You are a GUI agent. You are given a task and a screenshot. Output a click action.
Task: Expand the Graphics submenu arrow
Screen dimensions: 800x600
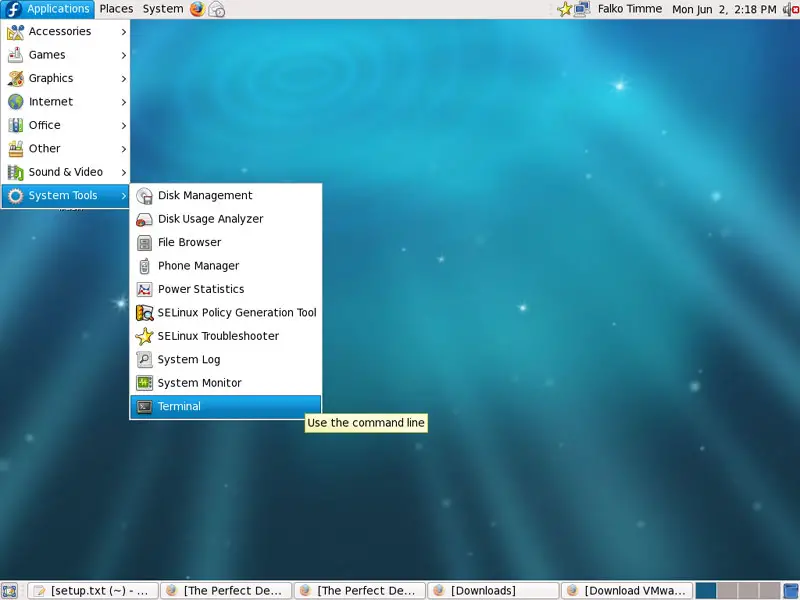click(x=123, y=79)
